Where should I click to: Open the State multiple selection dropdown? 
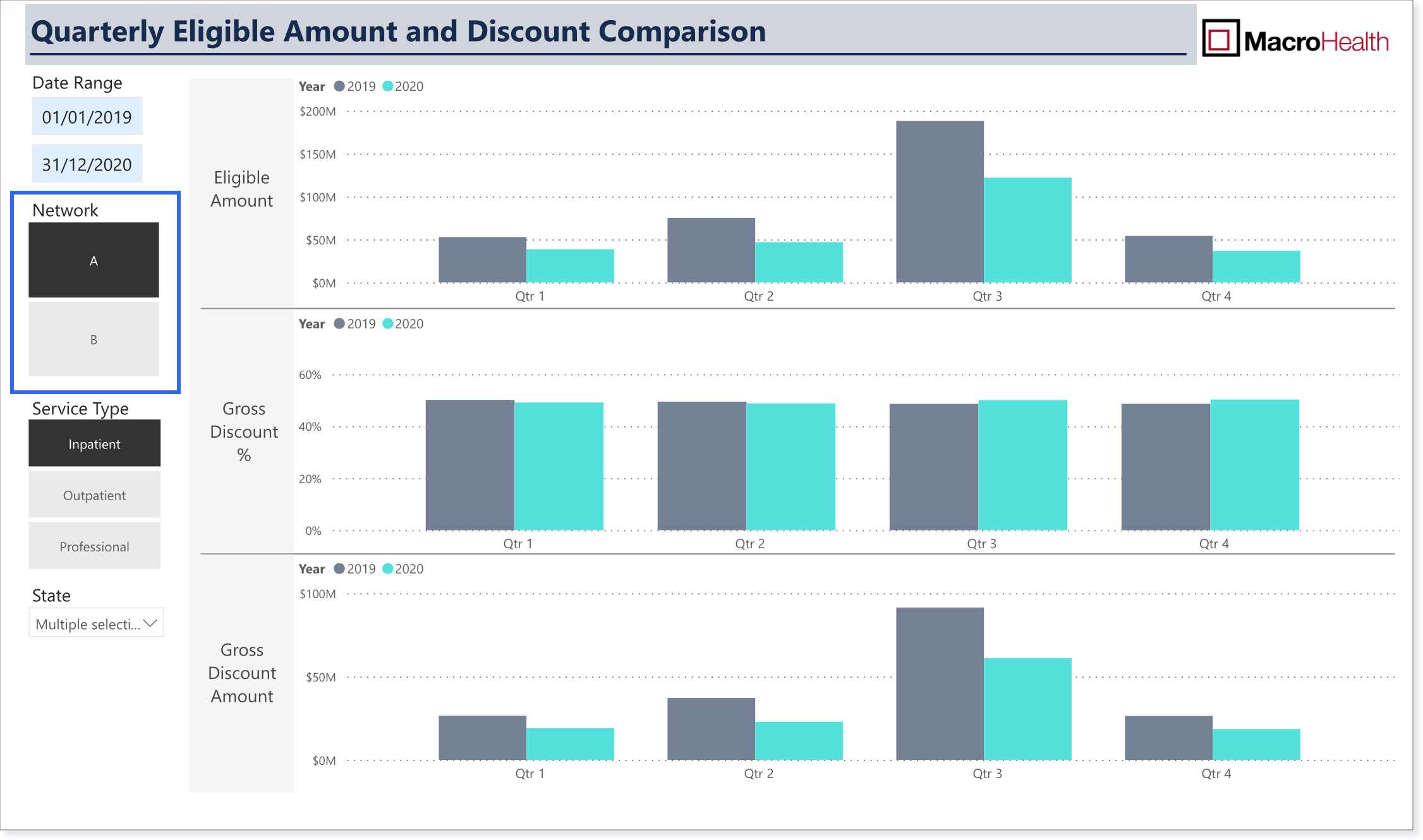pyautogui.click(x=96, y=623)
